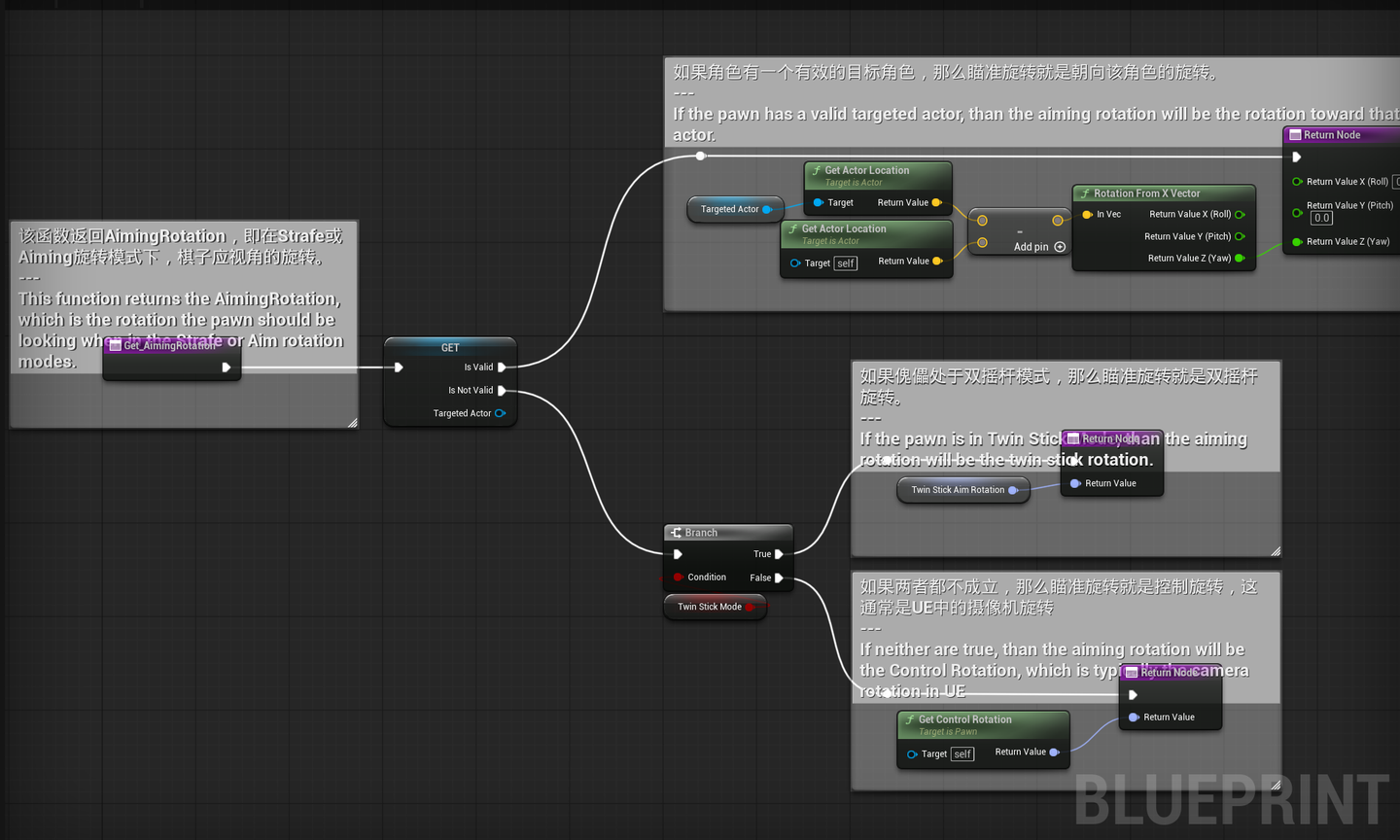The height and width of the screenshot is (840, 1400).
Task: Click top Return Node's Roll input pin
Action: pyautogui.click(x=1297, y=182)
